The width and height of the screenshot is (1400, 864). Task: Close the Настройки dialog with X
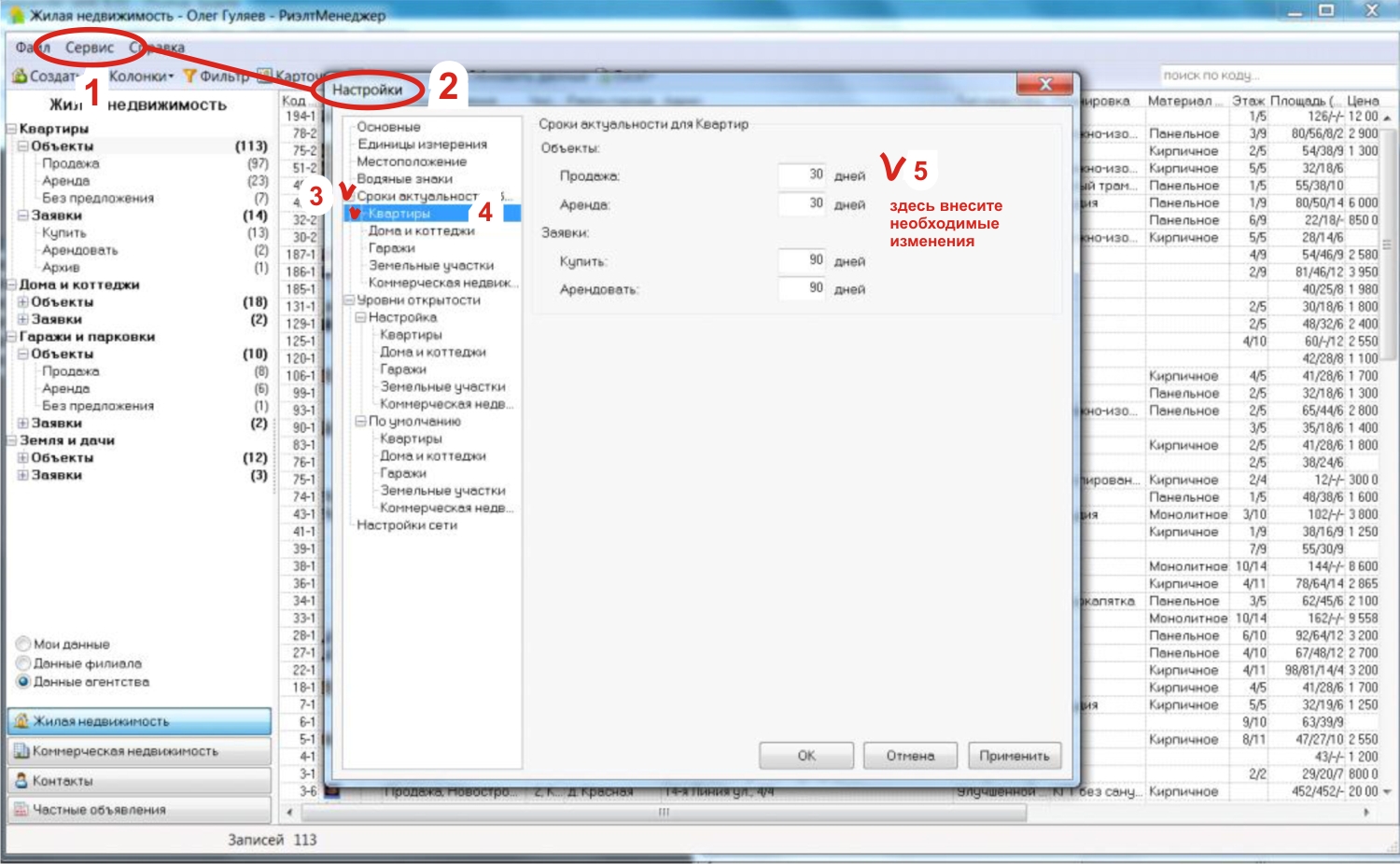(1045, 85)
